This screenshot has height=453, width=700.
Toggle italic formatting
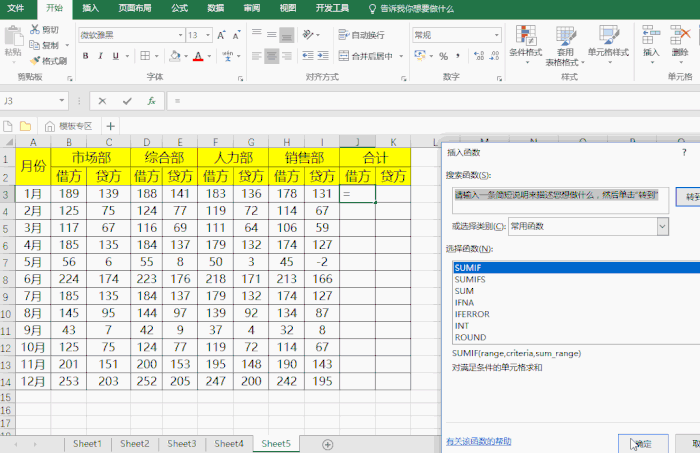pyautogui.click(x=100, y=56)
